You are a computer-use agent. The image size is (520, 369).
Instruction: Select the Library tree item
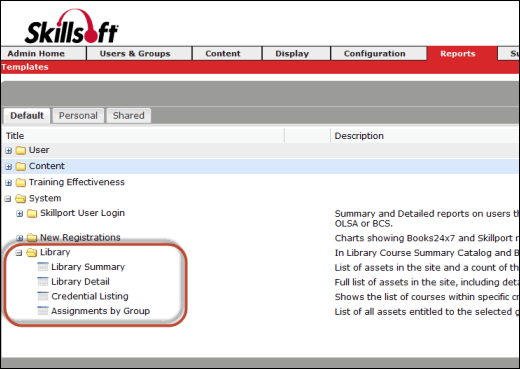(x=55, y=252)
